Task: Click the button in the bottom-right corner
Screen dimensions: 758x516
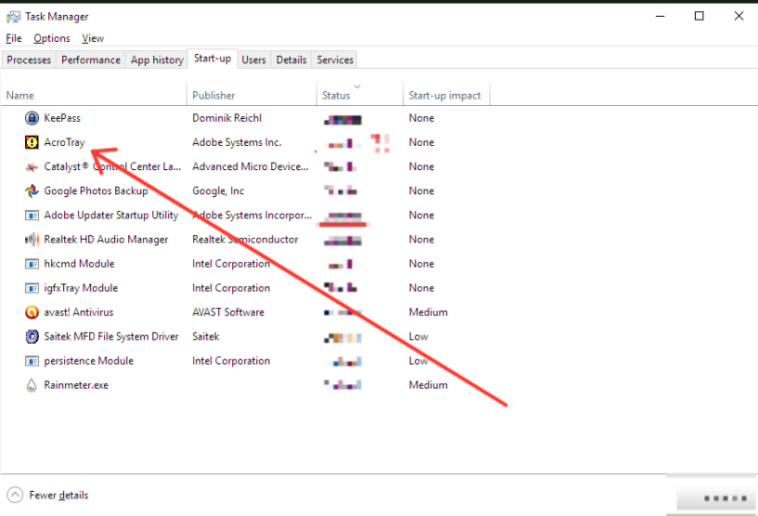Action: [x=716, y=497]
